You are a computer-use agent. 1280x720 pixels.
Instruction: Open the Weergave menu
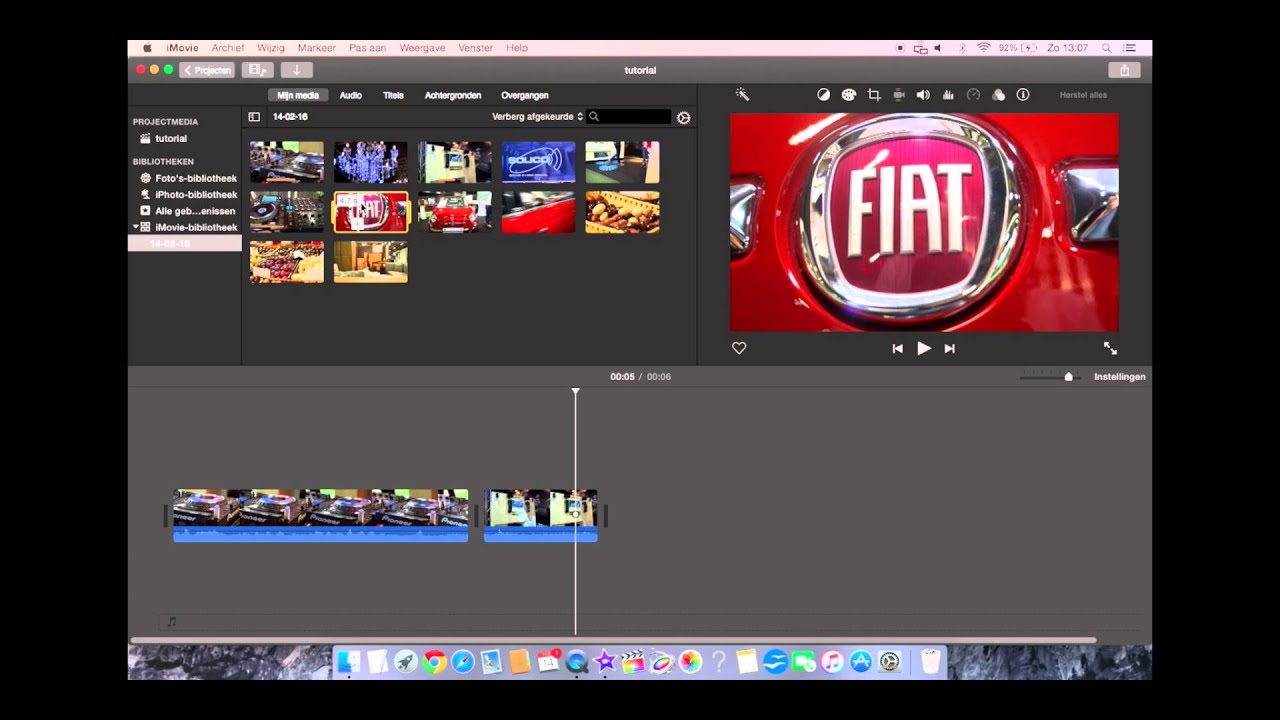click(422, 48)
